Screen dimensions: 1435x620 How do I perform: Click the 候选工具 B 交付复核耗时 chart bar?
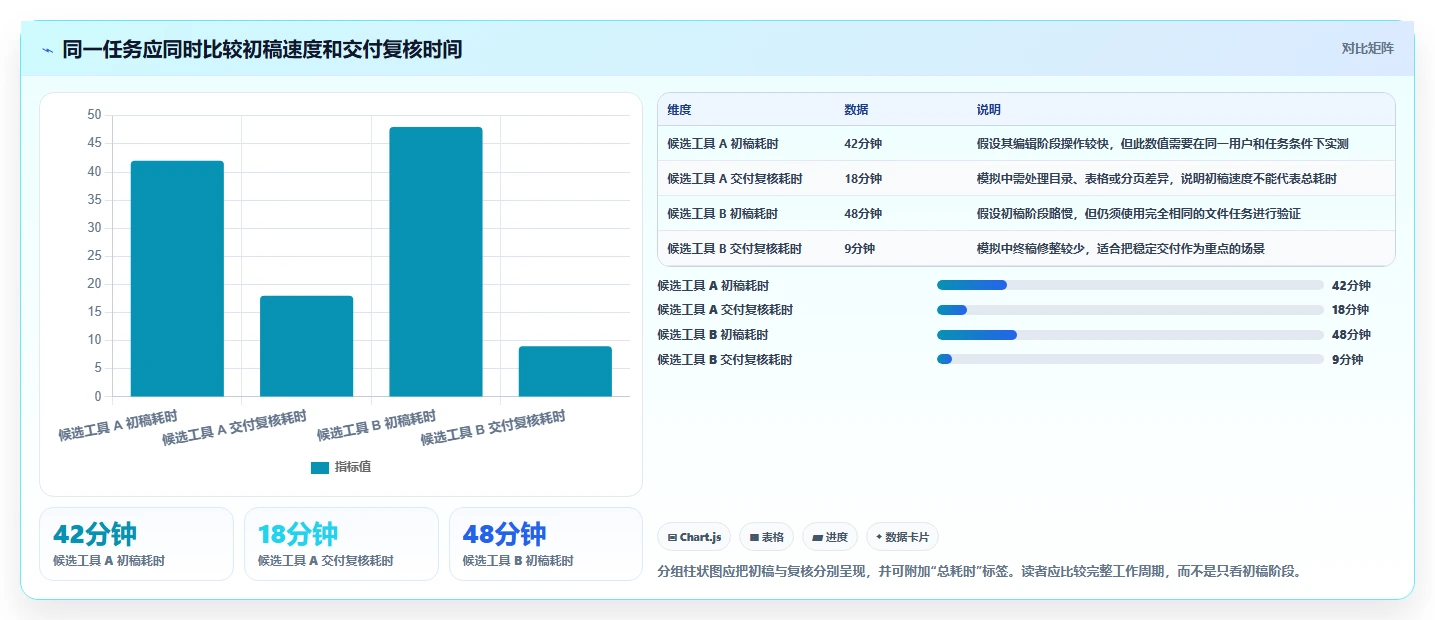click(x=565, y=371)
